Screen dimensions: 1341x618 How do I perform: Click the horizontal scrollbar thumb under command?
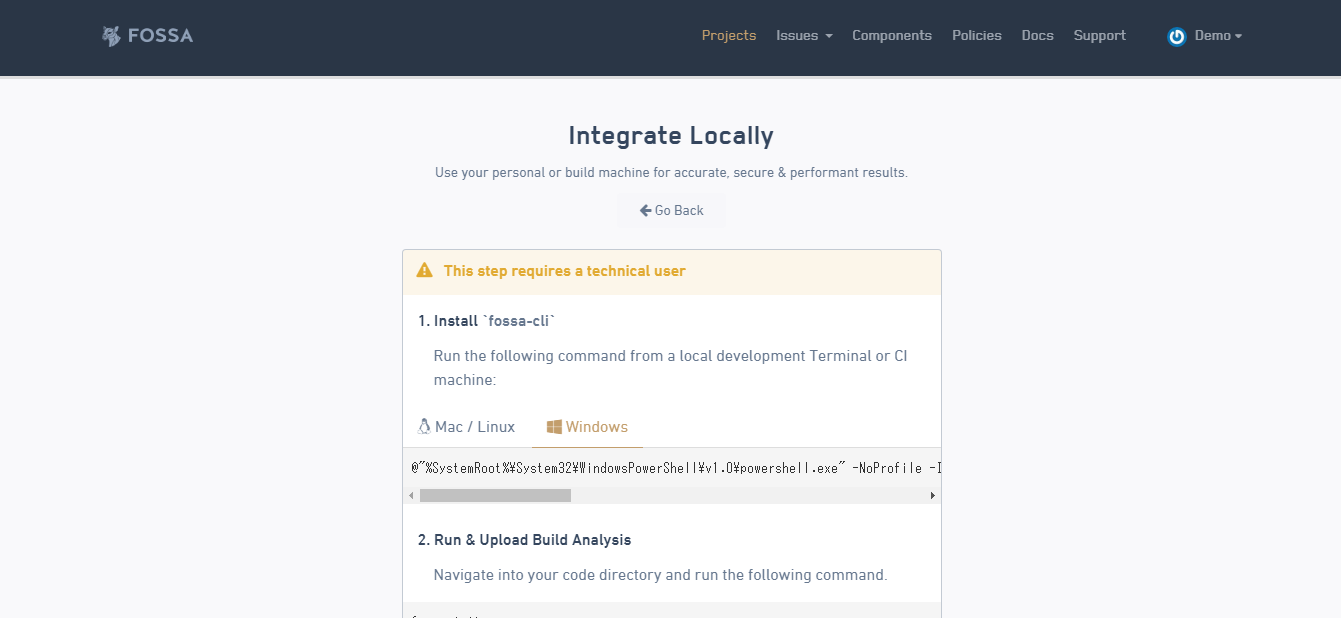(495, 495)
